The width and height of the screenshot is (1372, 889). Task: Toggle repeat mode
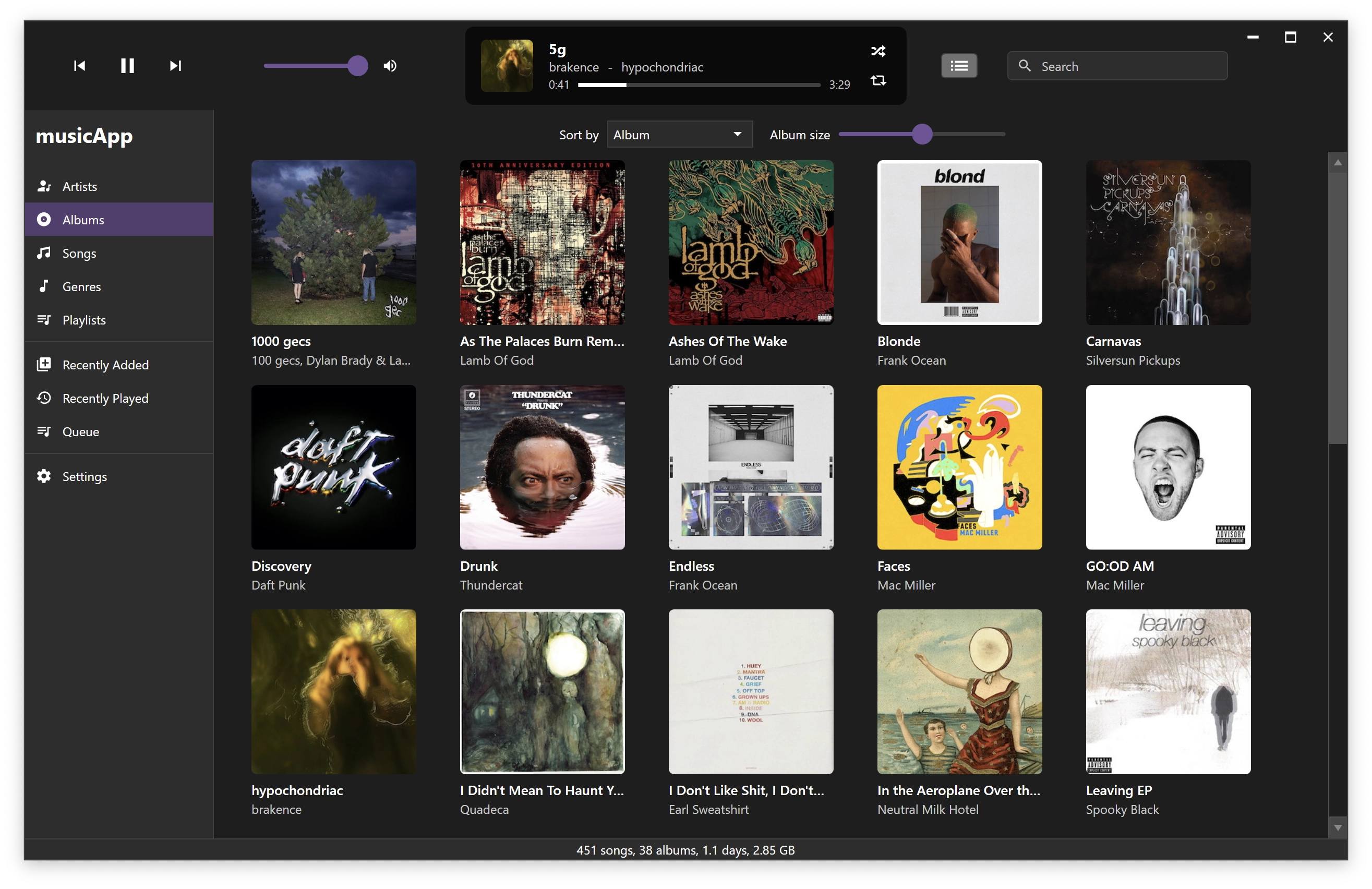click(x=878, y=80)
